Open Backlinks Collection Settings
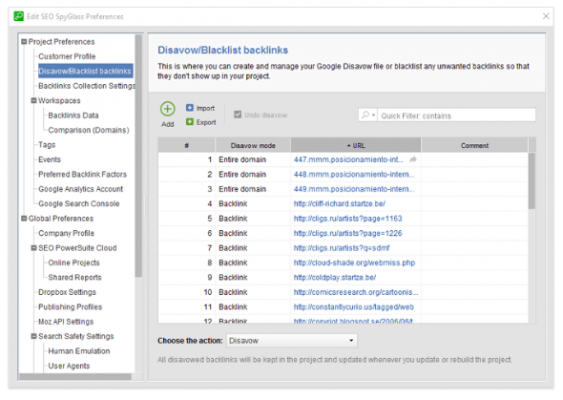 coord(87,86)
